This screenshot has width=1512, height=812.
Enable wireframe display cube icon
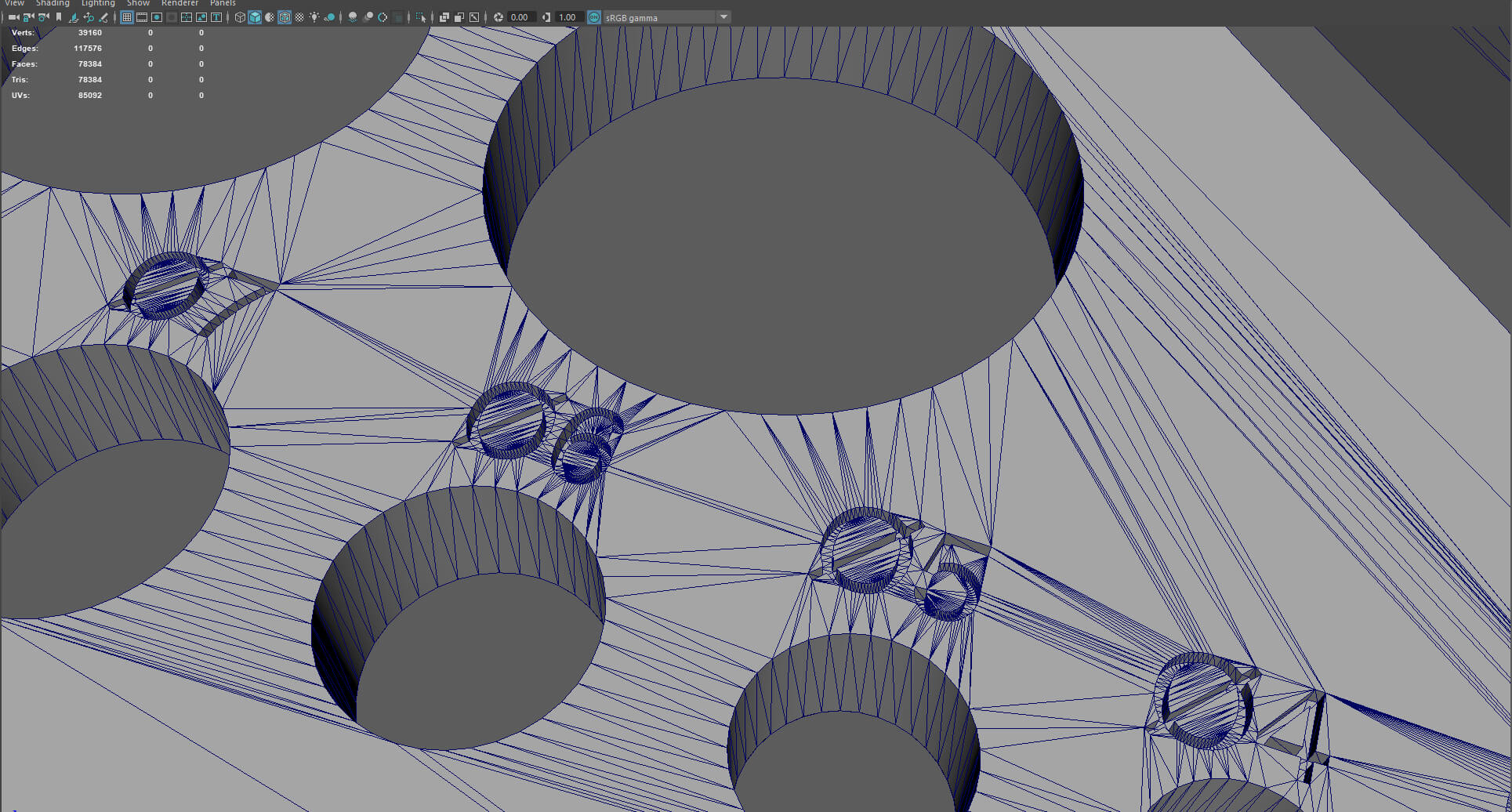(241, 17)
